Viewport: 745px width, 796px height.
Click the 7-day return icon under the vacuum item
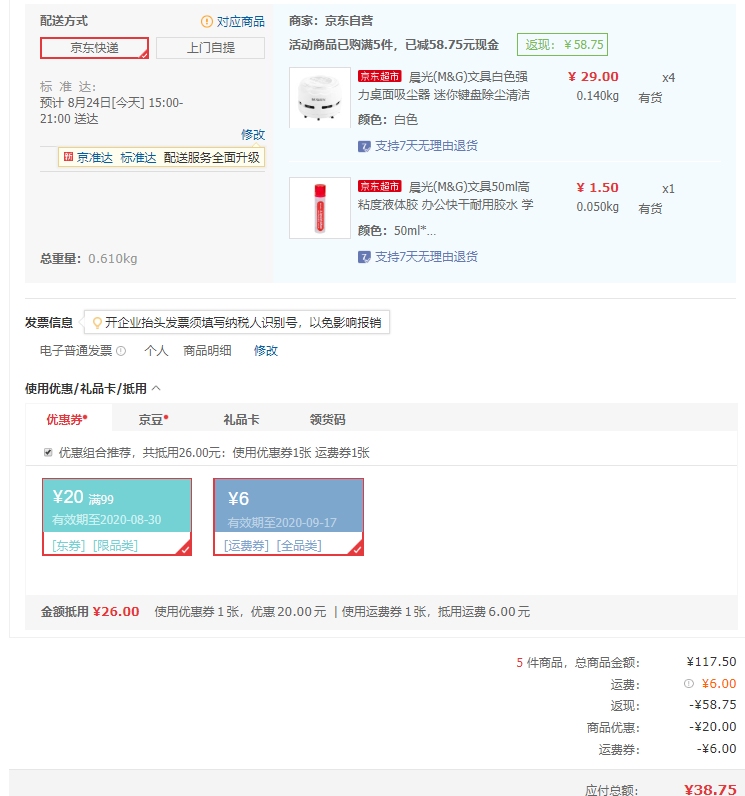tap(364, 146)
